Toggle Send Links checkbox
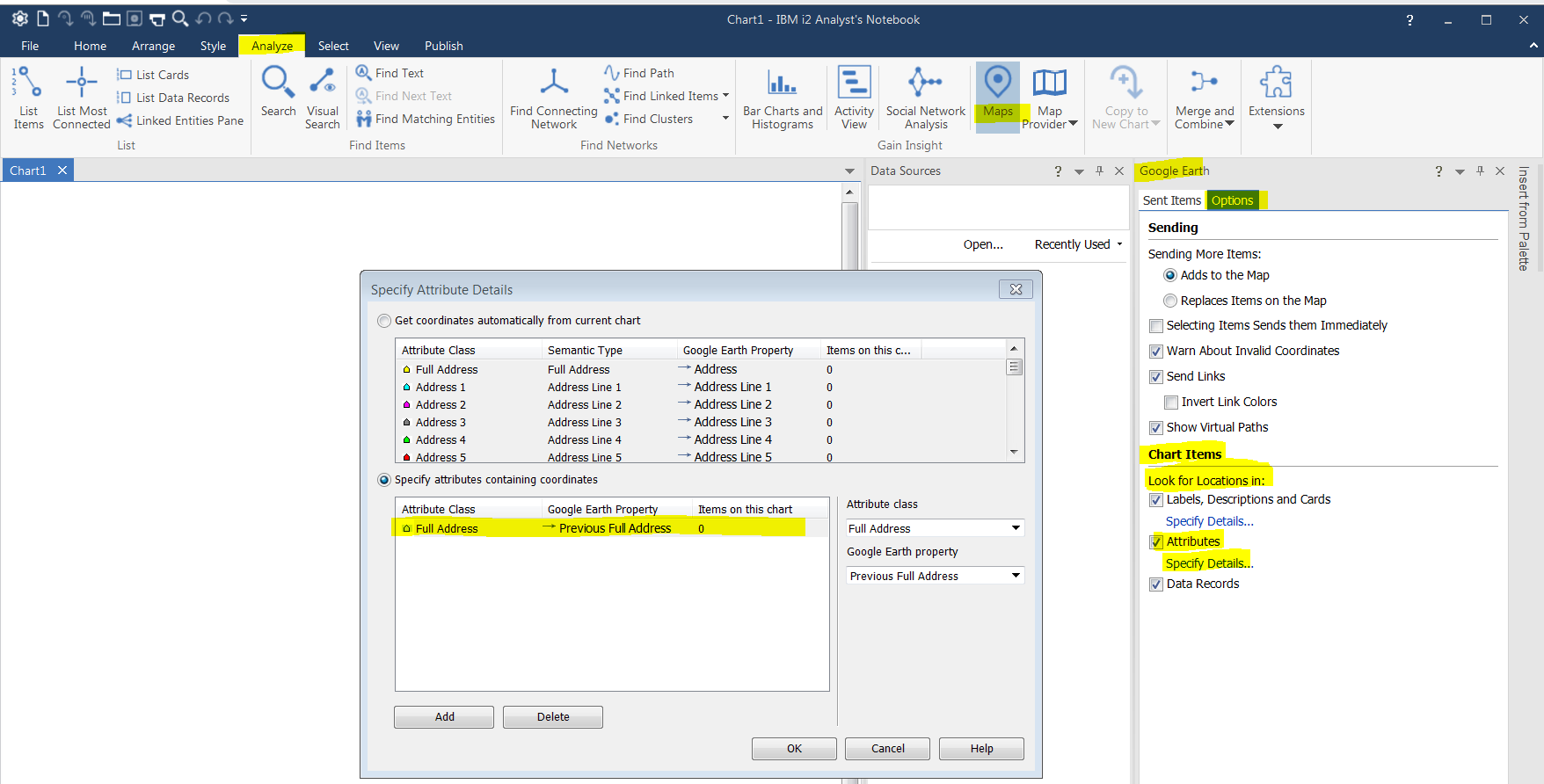The image size is (1544, 784). (x=1156, y=377)
